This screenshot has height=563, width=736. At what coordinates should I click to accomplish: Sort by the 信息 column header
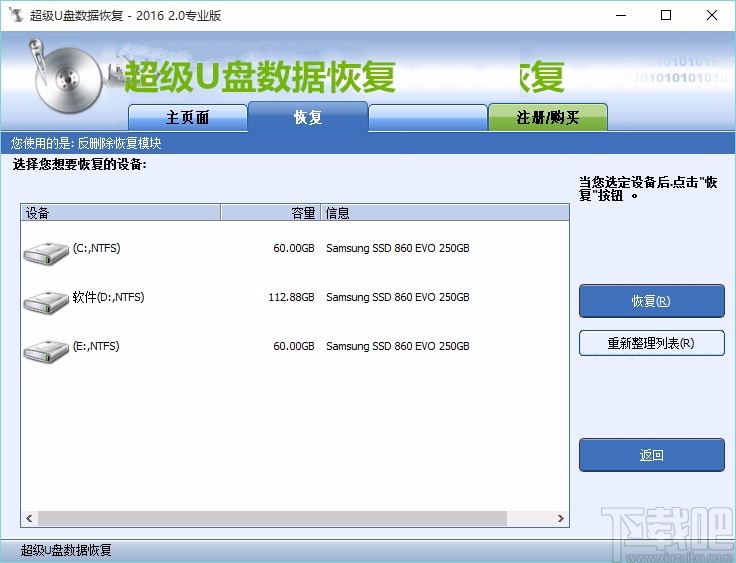pyautogui.click(x=445, y=213)
